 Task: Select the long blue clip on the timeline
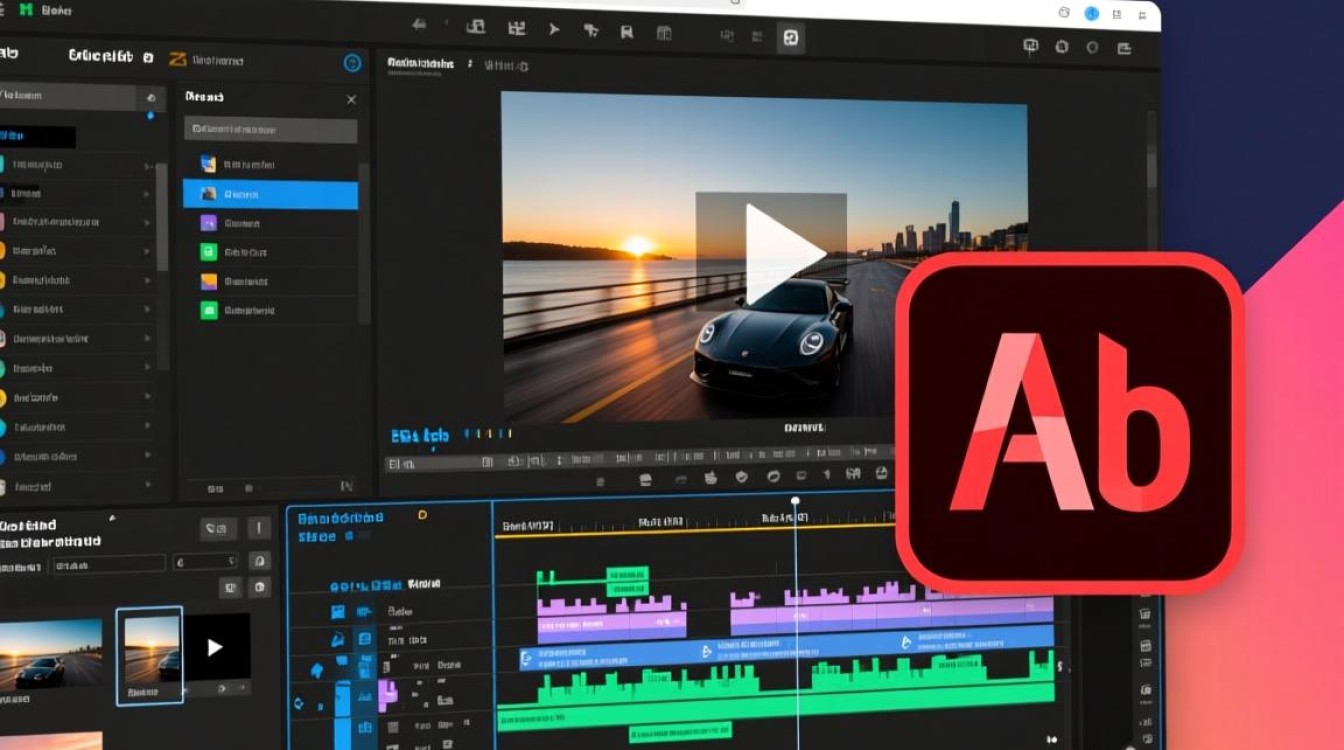click(x=787, y=648)
